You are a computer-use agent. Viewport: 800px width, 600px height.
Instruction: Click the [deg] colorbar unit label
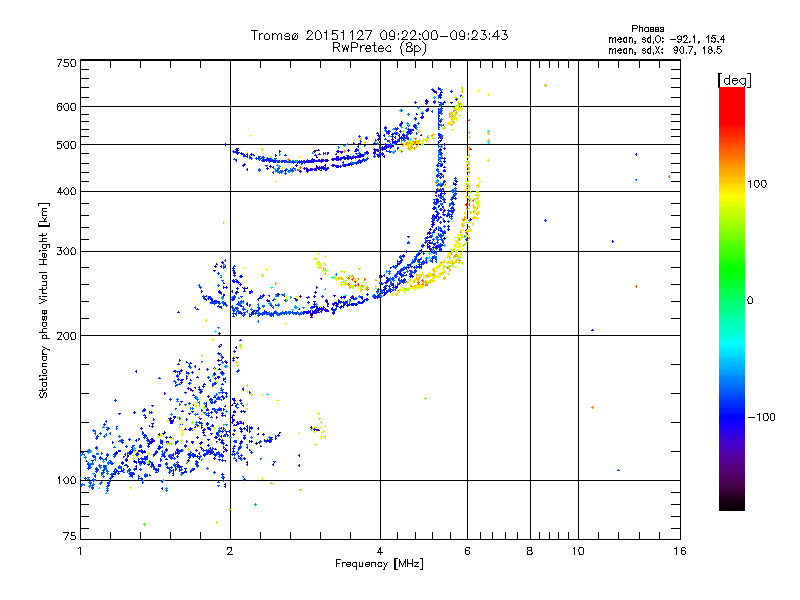pyautogui.click(x=735, y=79)
